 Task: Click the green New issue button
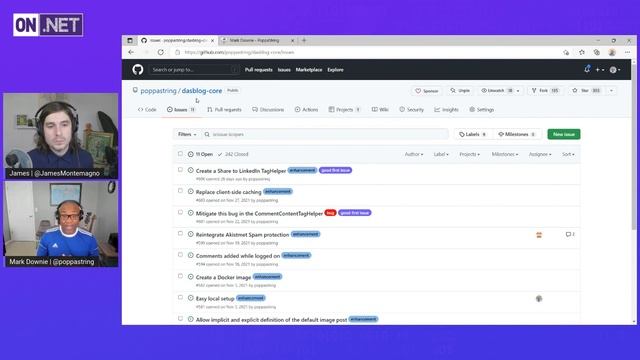(564, 134)
